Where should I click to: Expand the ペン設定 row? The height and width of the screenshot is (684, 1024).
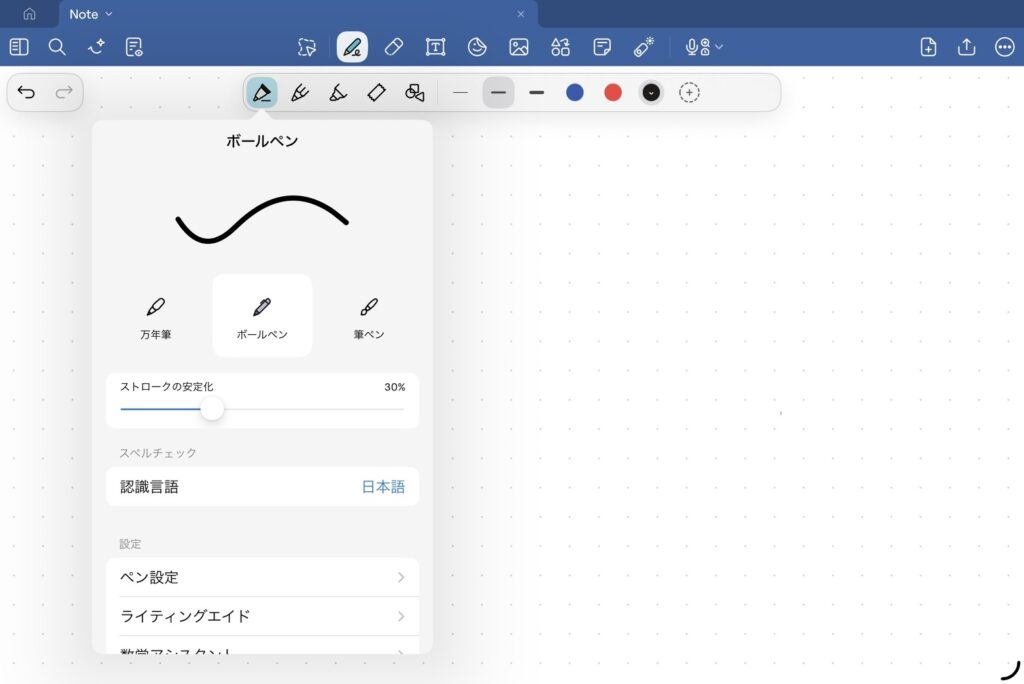pyautogui.click(x=262, y=577)
